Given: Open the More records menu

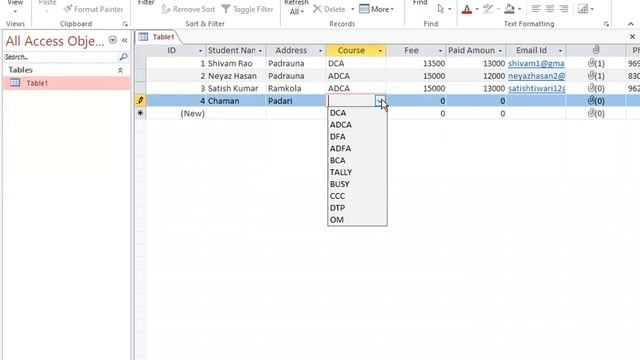Looking at the screenshot, I should [377, 9].
